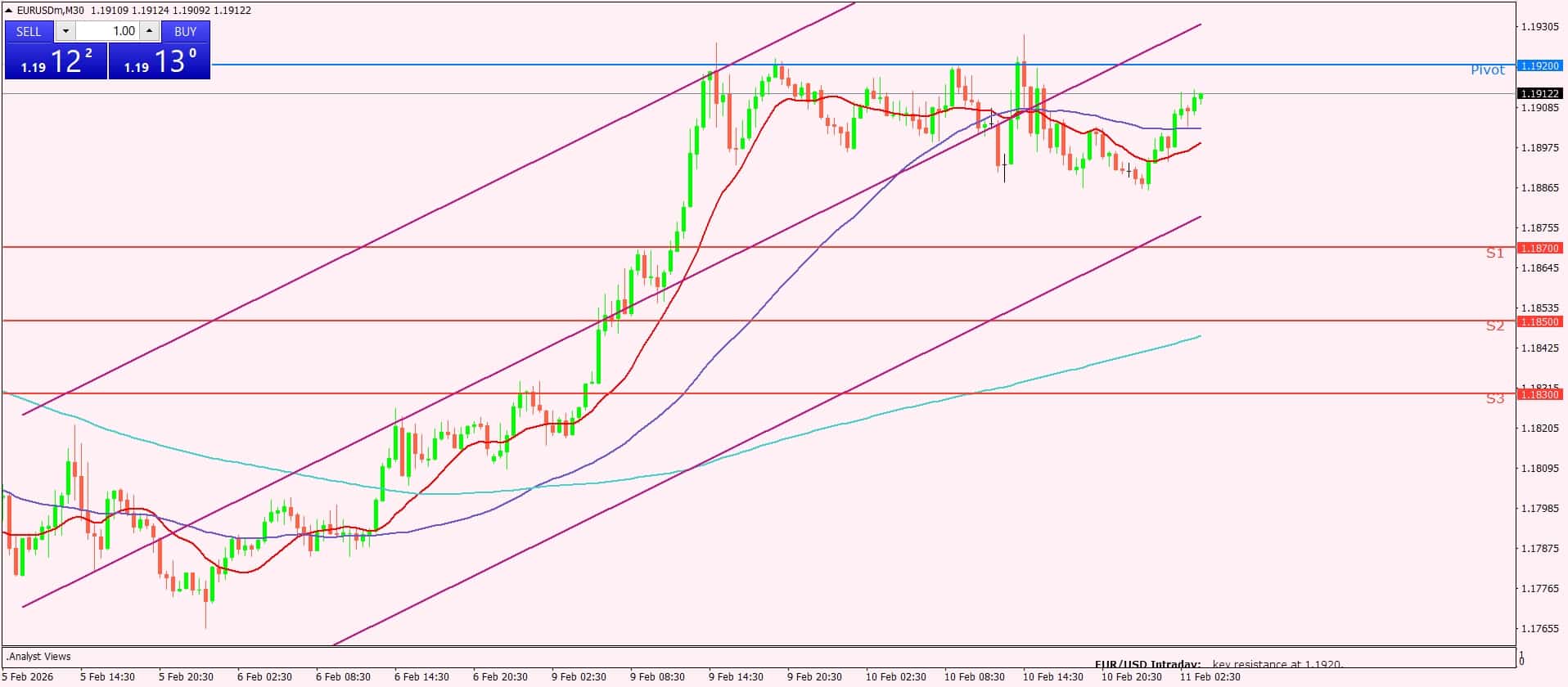
Task: Click the EURUSDm,M30 chart title
Action: tap(51, 11)
